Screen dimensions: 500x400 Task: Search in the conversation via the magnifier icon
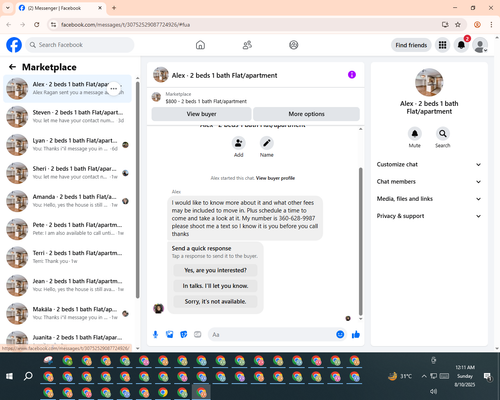[443, 134]
